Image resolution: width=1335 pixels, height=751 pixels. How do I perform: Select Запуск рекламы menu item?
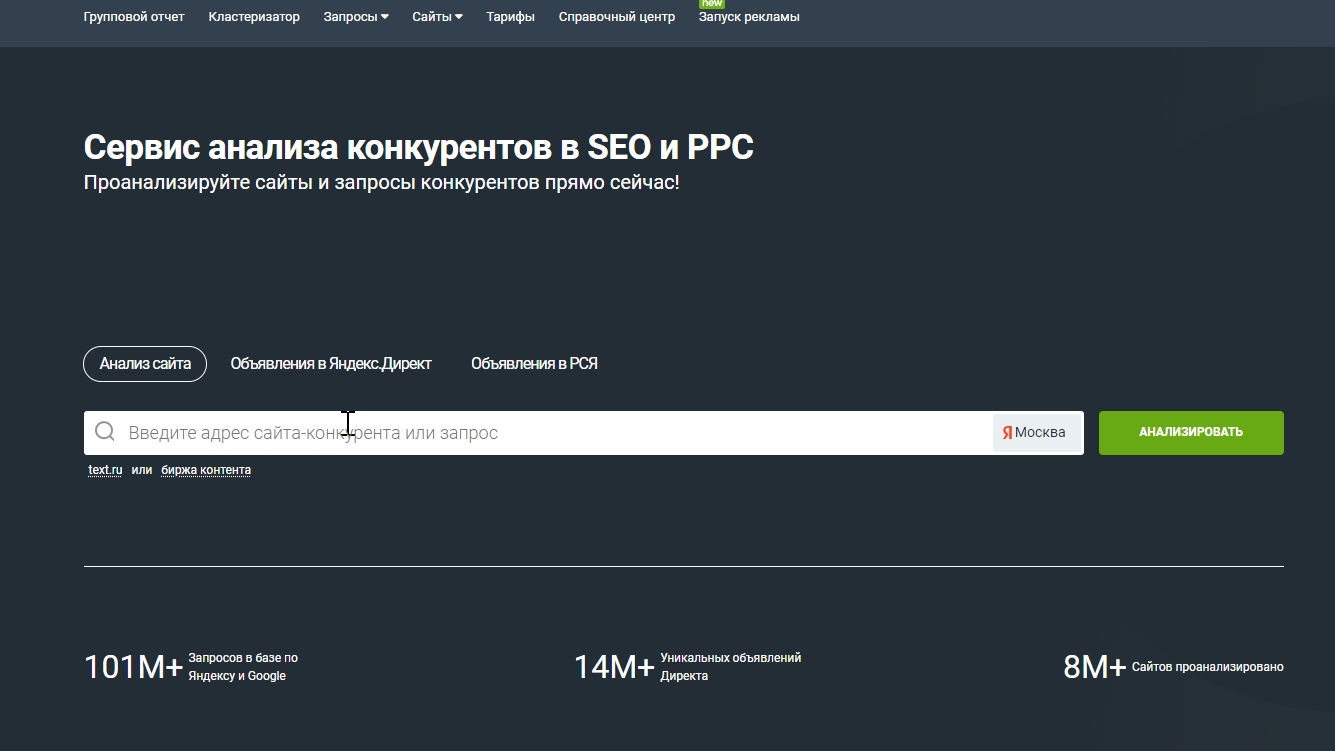[749, 17]
